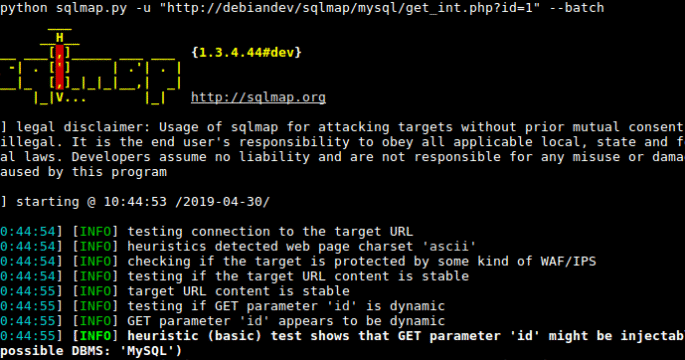The width and height of the screenshot is (685, 360).
Task: Click the "possible DBMS: 'MySQL'" text
Action: (91, 350)
